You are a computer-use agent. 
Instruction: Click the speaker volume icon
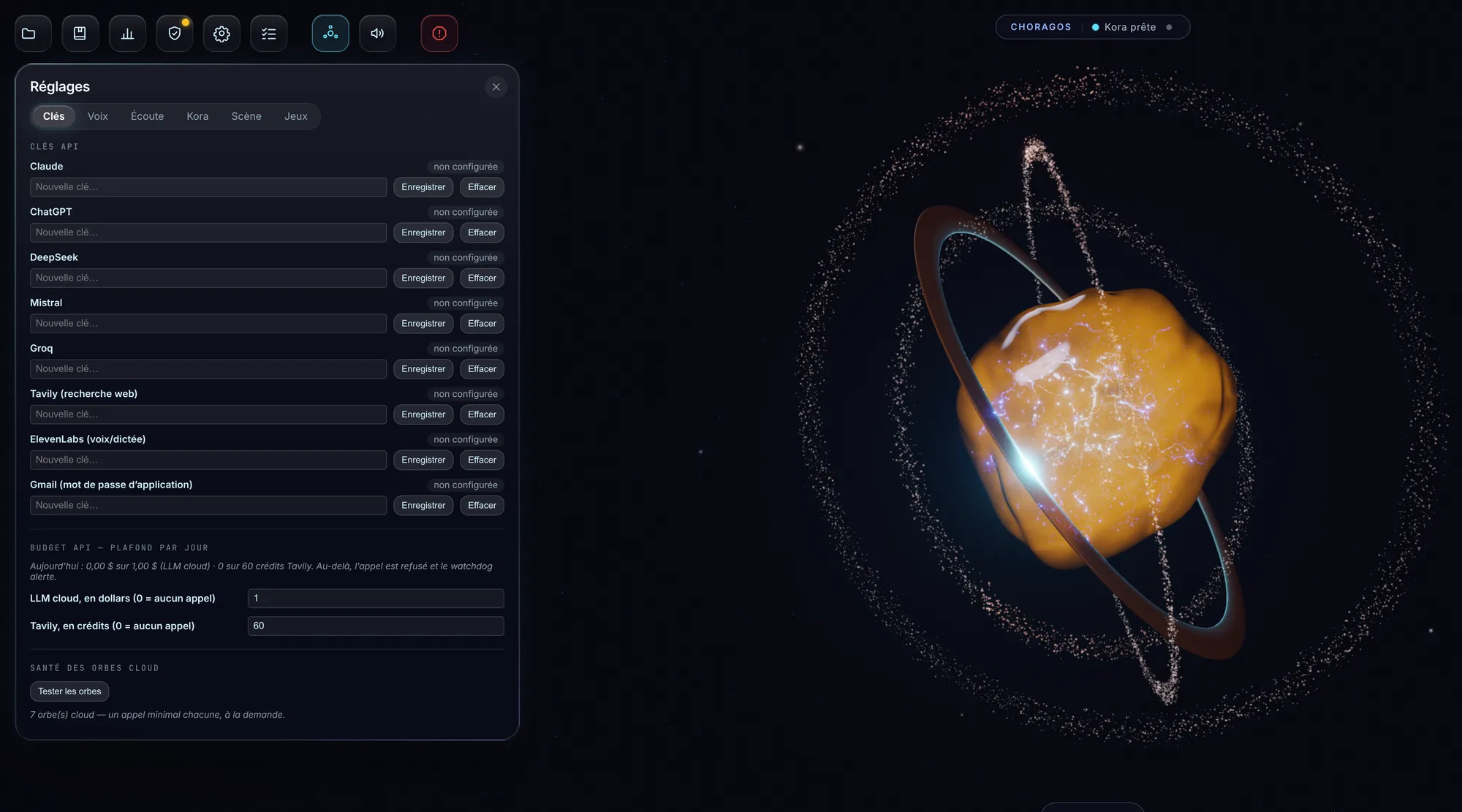pyautogui.click(x=378, y=33)
